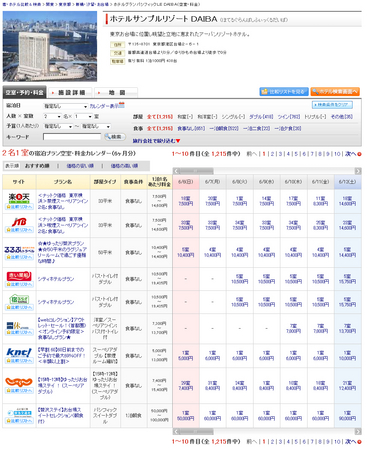Open the minimum budget dropdown
Screen dimensions: 368x450
coord(58,127)
